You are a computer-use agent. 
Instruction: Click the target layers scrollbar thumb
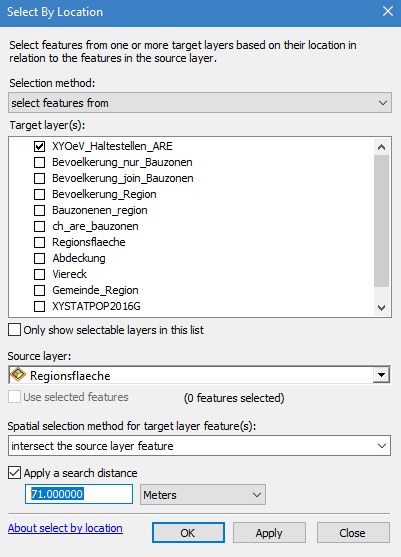tap(382, 221)
